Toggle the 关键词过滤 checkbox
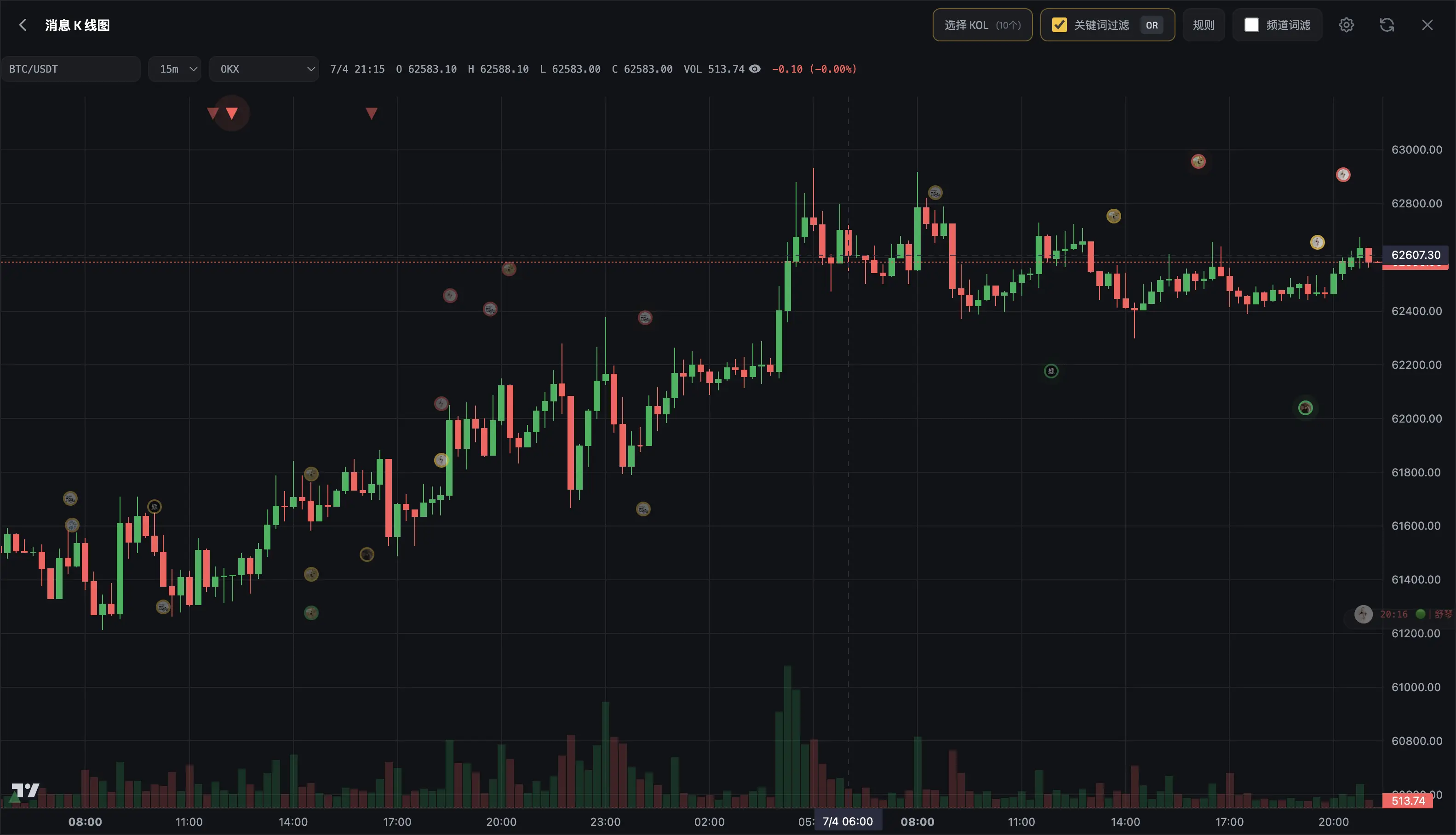This screenshot has width=1456, height=835. [1059, 25]
